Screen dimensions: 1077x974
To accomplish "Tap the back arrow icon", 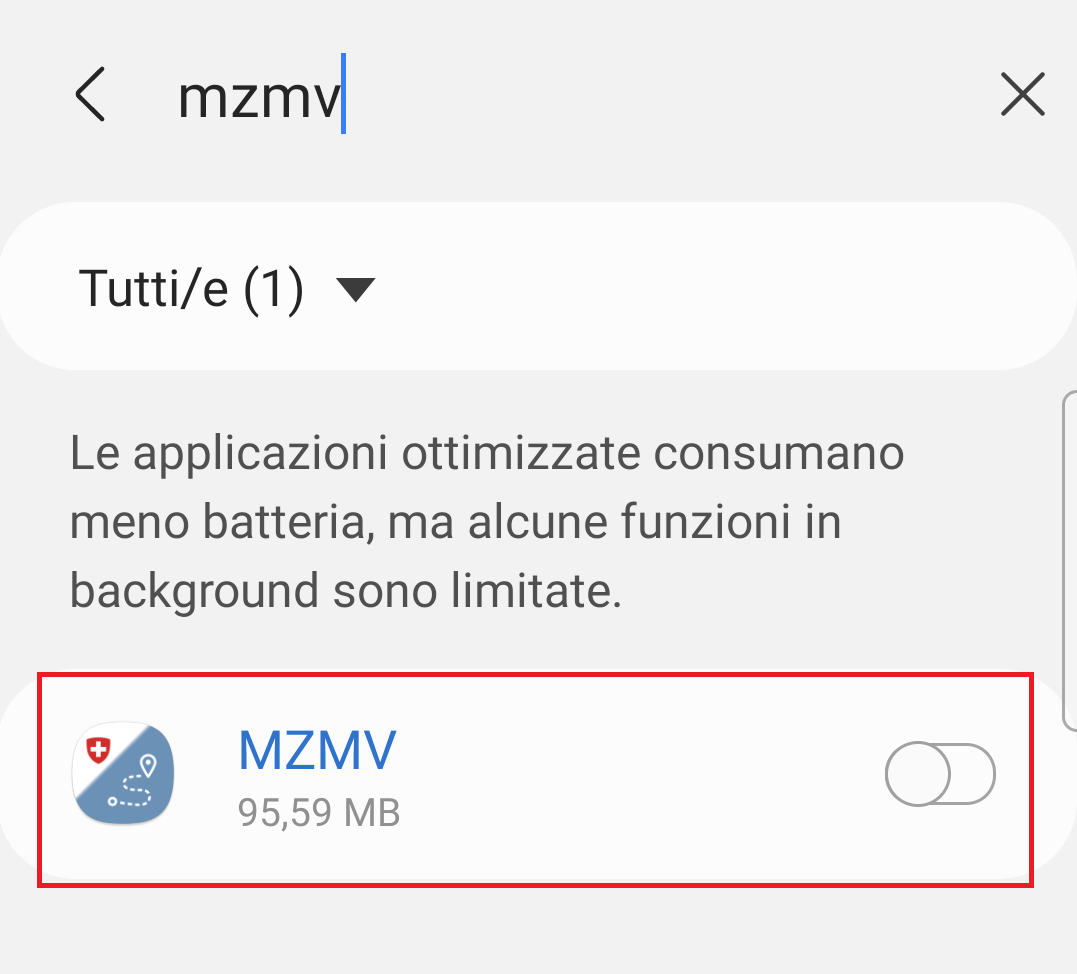I will pos(91,94).
